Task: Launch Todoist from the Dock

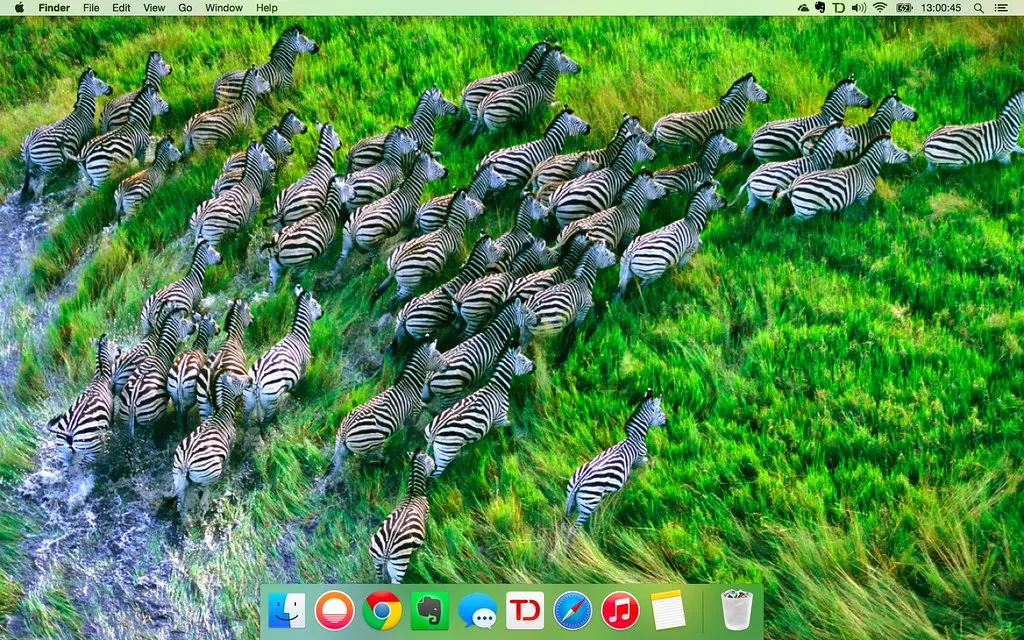Action: click(x=525, y=611)
